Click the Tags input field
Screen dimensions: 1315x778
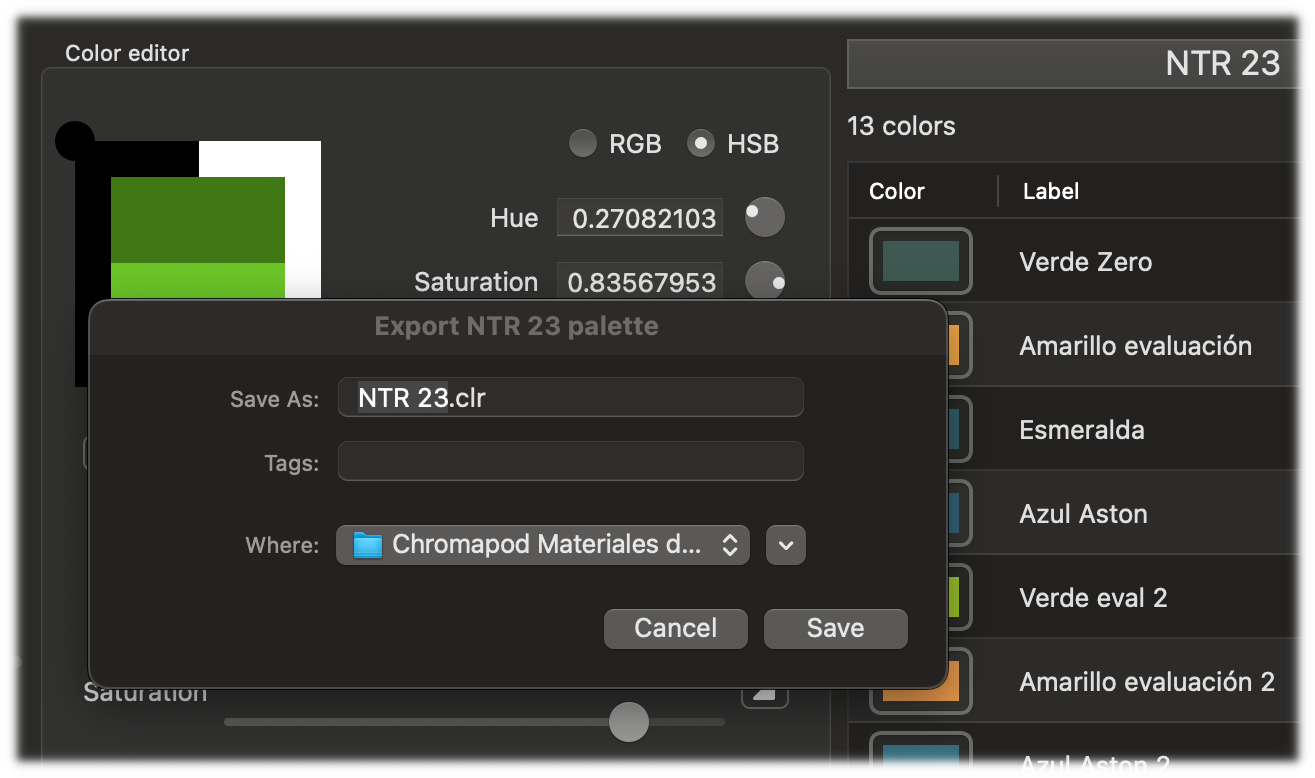[x=570, y=462]
